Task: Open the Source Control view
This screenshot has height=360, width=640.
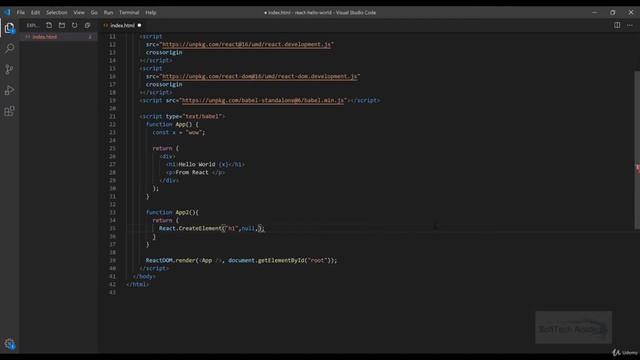Action: (x=9, y=69)
